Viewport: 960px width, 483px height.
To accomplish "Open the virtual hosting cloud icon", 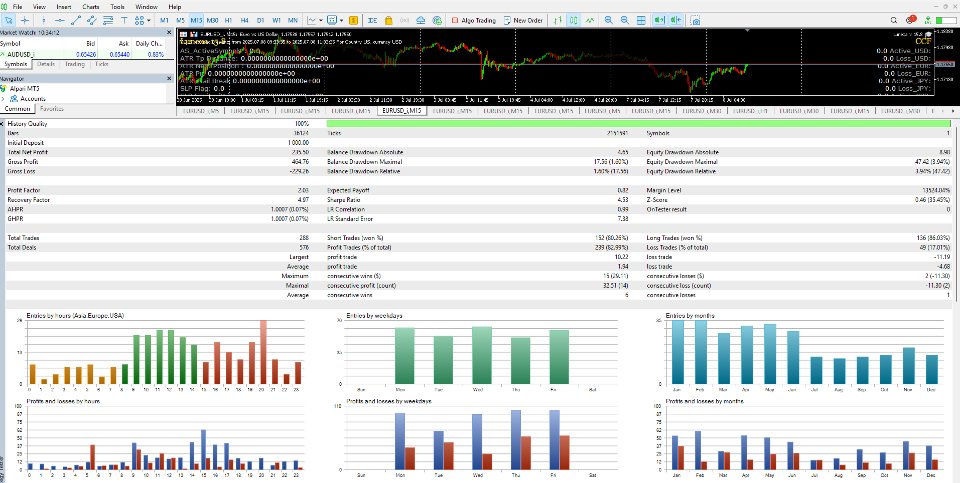I will pyautogui.click(x=421, y=20).
